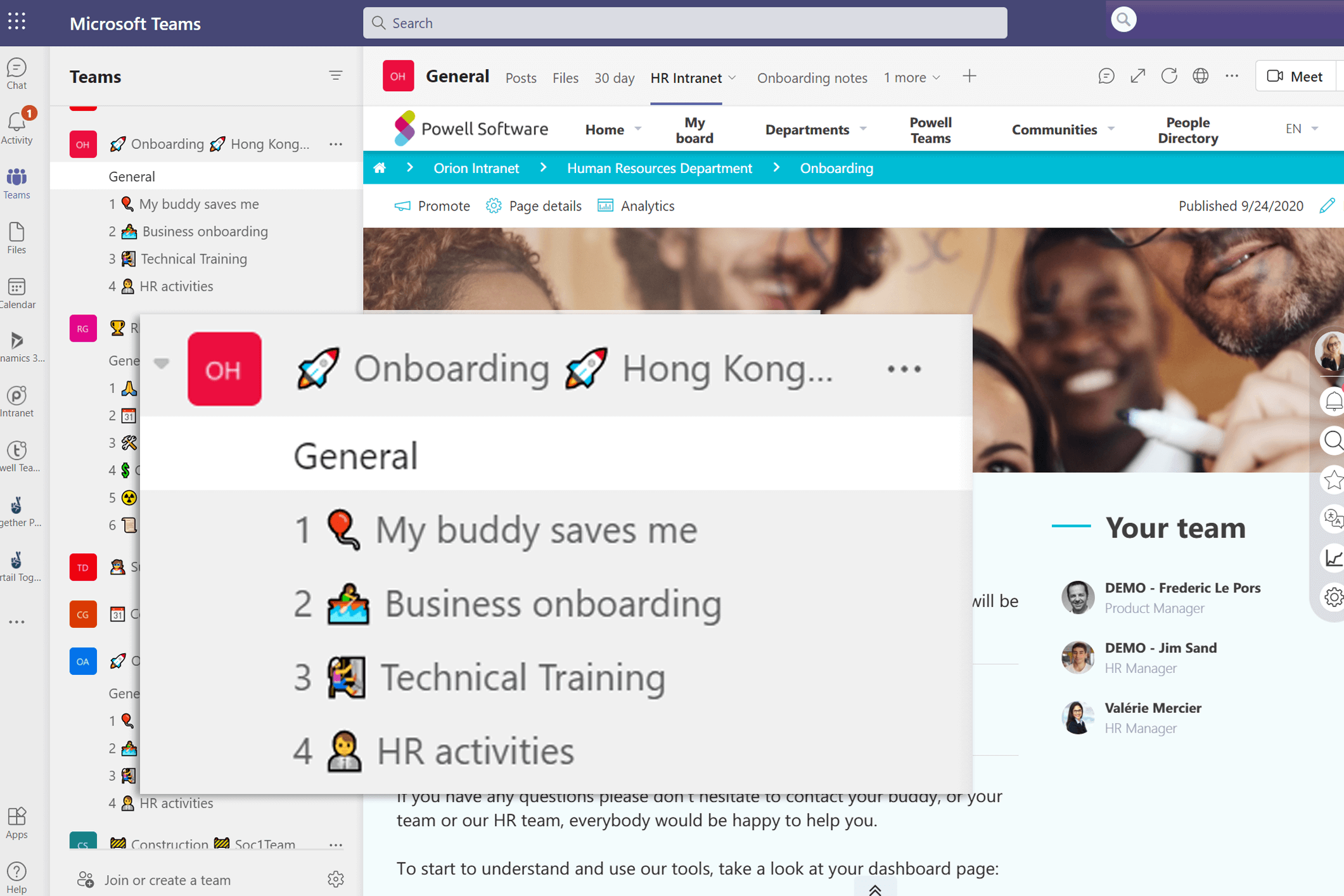The width and height of the screenshot is (1344, 896).
Task: Click the expand tab arrows icon
Action: (1137, 76)
